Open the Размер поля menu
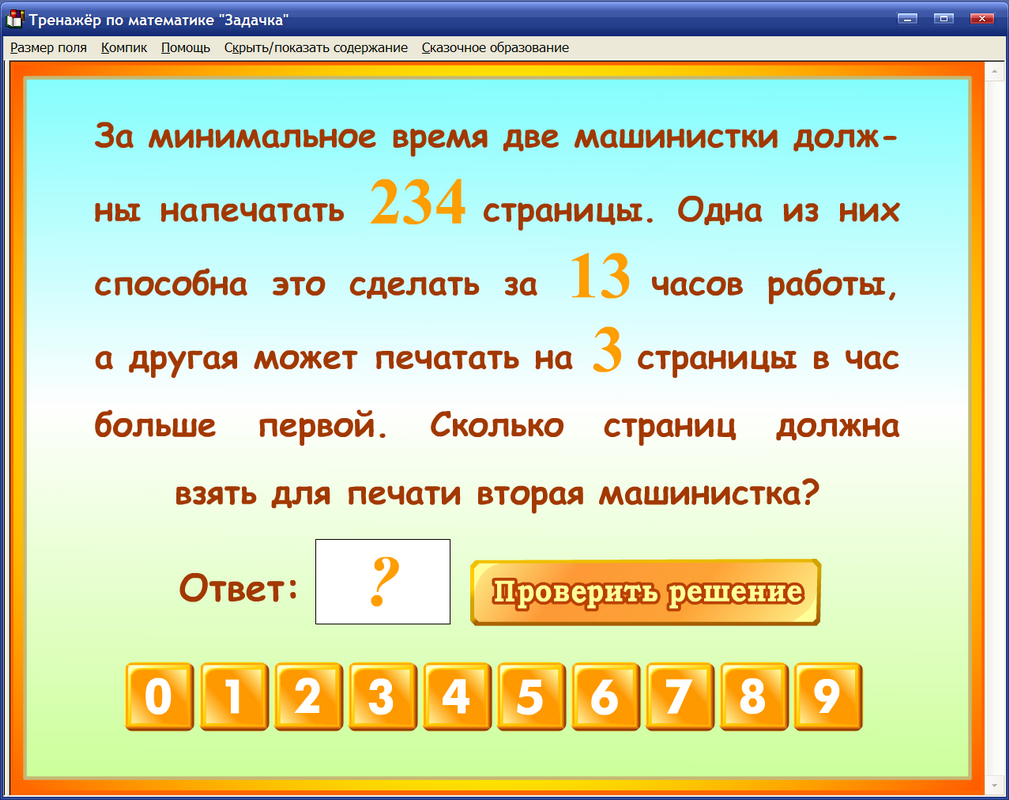 pos(48,47)
